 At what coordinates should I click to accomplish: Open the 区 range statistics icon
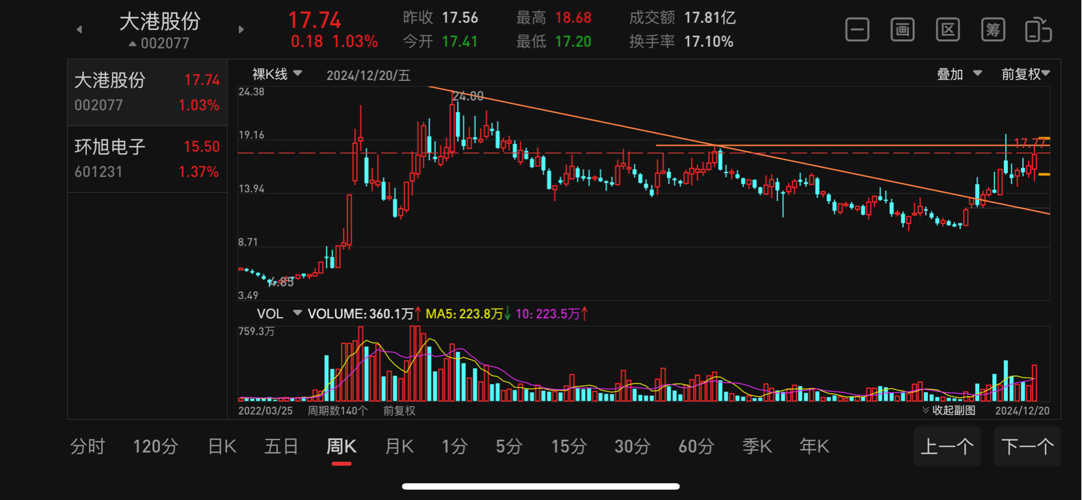[948, 30]
